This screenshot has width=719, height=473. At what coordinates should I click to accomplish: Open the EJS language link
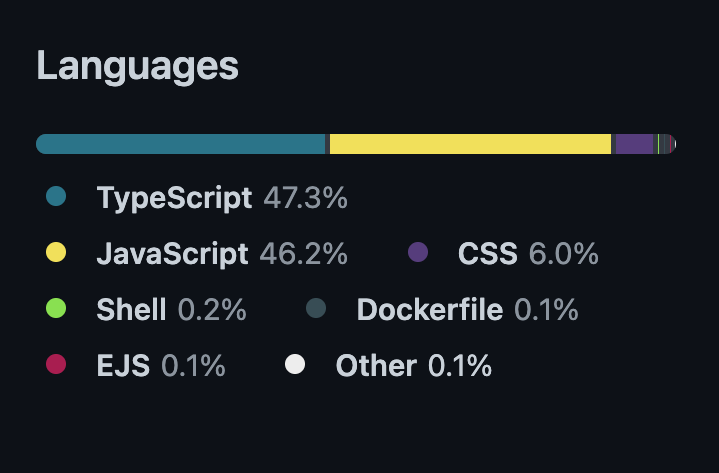pos(136,365)
